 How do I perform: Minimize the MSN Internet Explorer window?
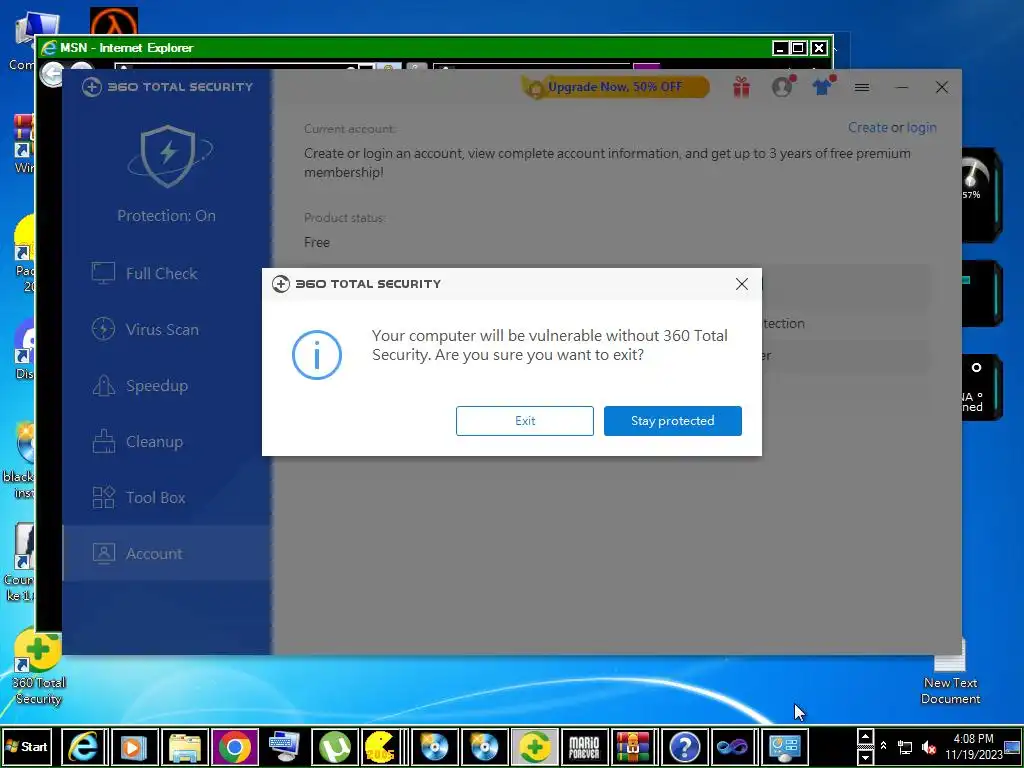click(780, 48)
